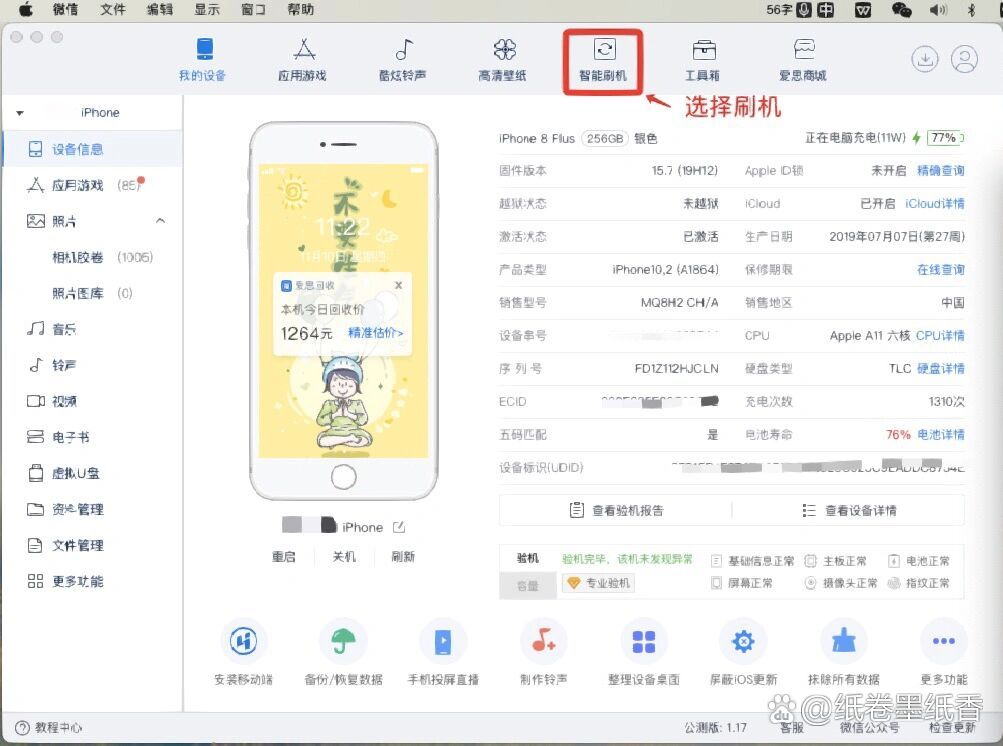
Task: Open the 硬盘详情 link
Action: coord(940,369)
